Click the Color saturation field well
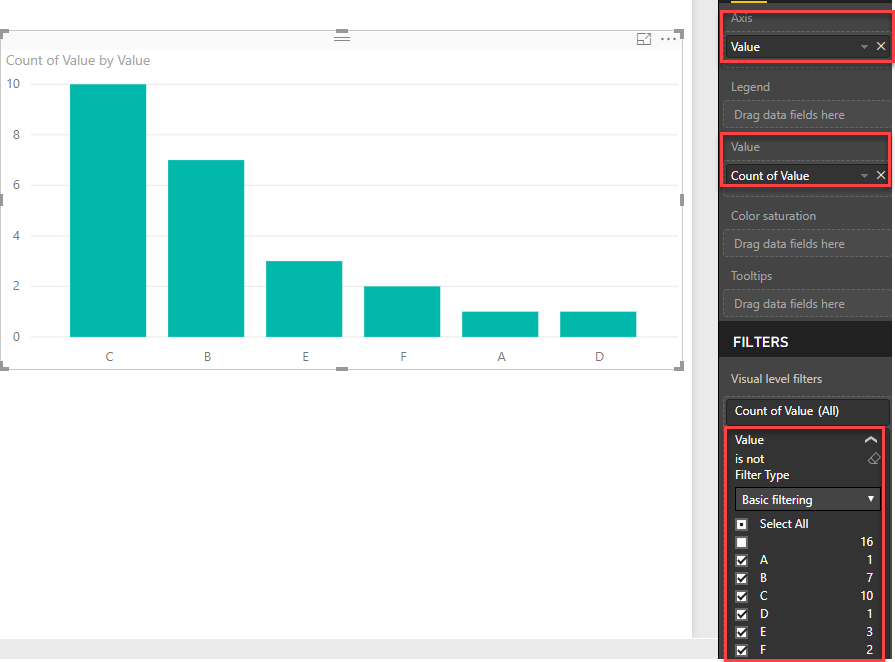The image size is (895, 662). click(807, 244)
